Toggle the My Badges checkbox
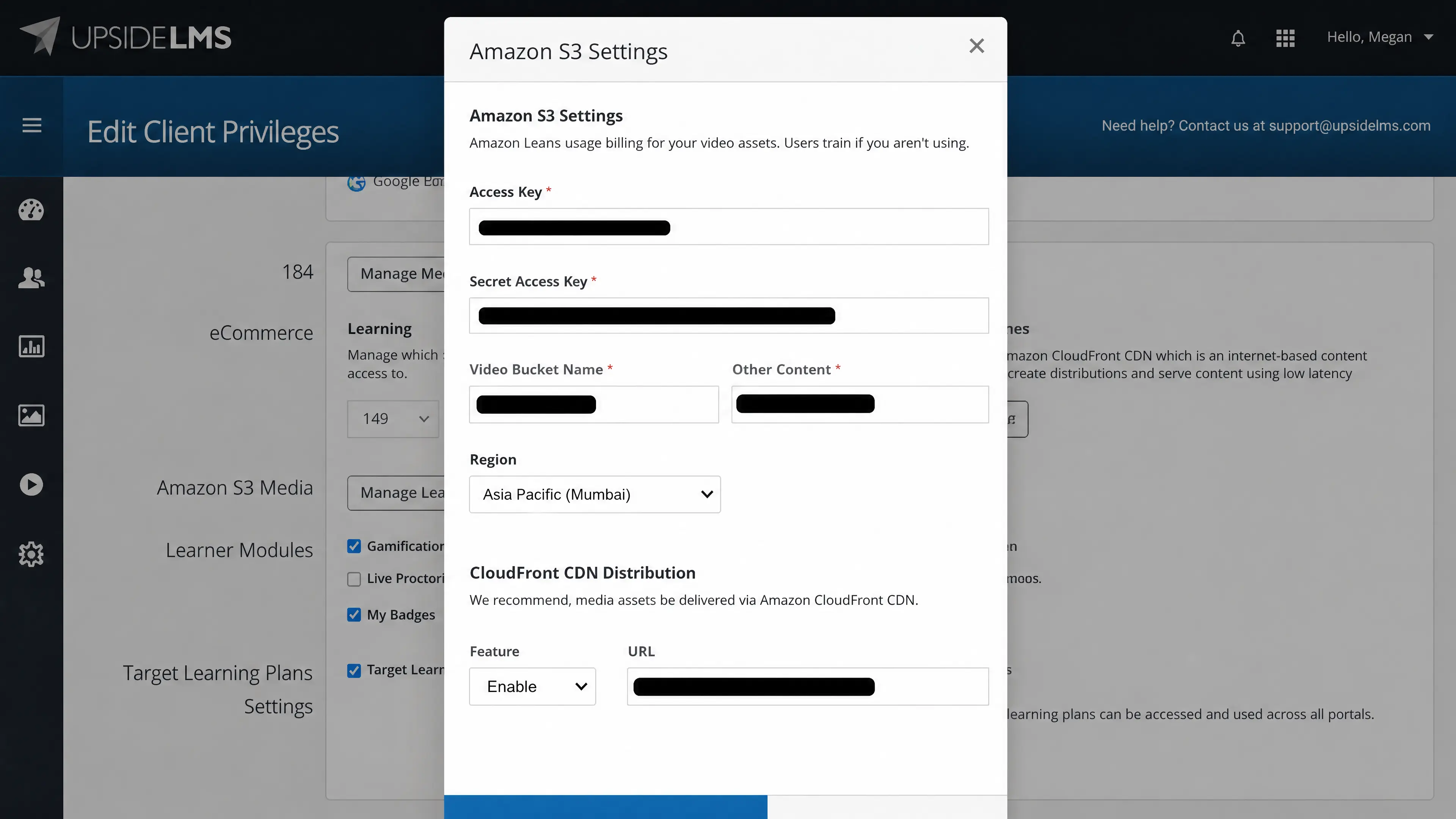The width and height of the screenshot is (1456, 819). click(354, 615)
